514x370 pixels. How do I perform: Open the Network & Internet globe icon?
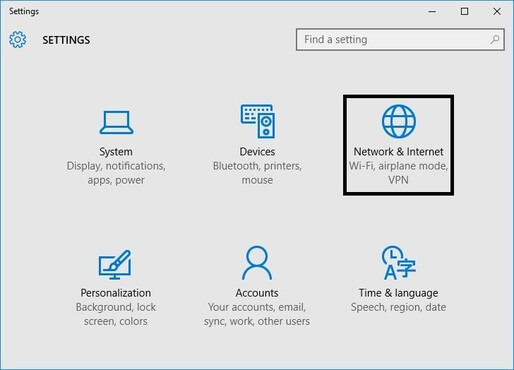399,121
